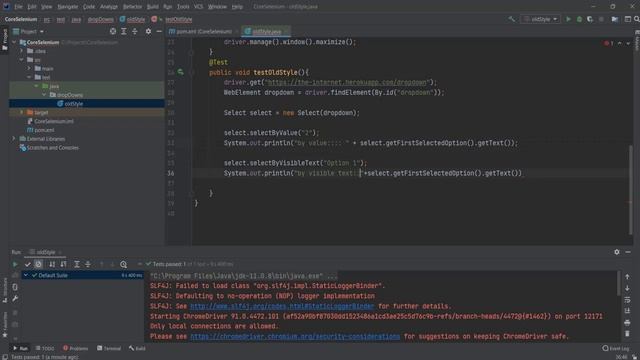Sort test results by duration

coord(63,264)
